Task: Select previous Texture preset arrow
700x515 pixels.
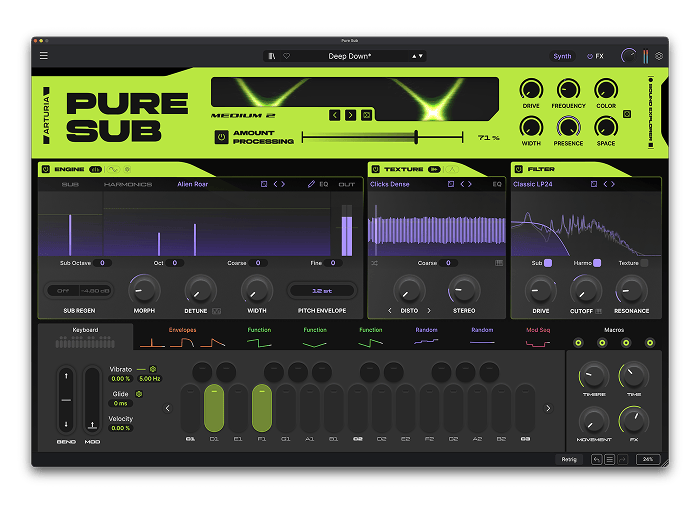Action: coord(462,184)
